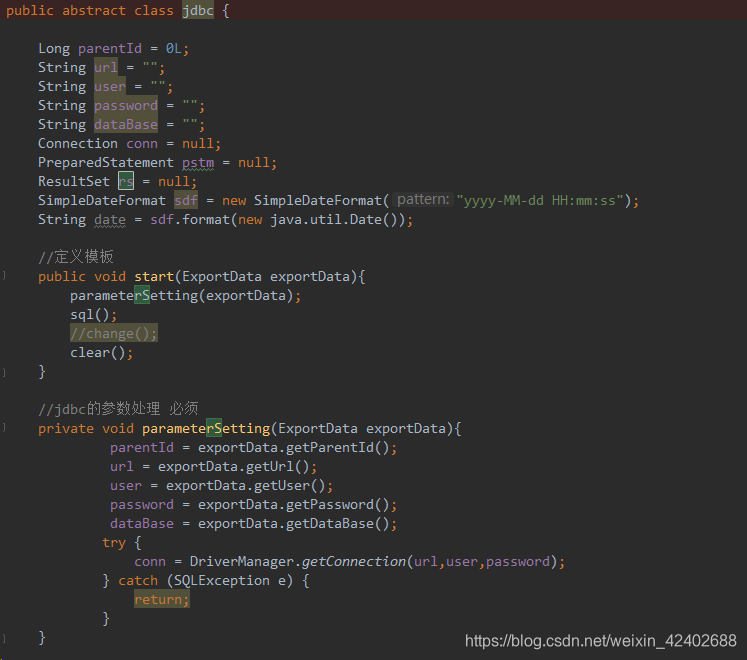The image size is (747, 660).
Task: Click the parentId field declaration
Action: 110,49
